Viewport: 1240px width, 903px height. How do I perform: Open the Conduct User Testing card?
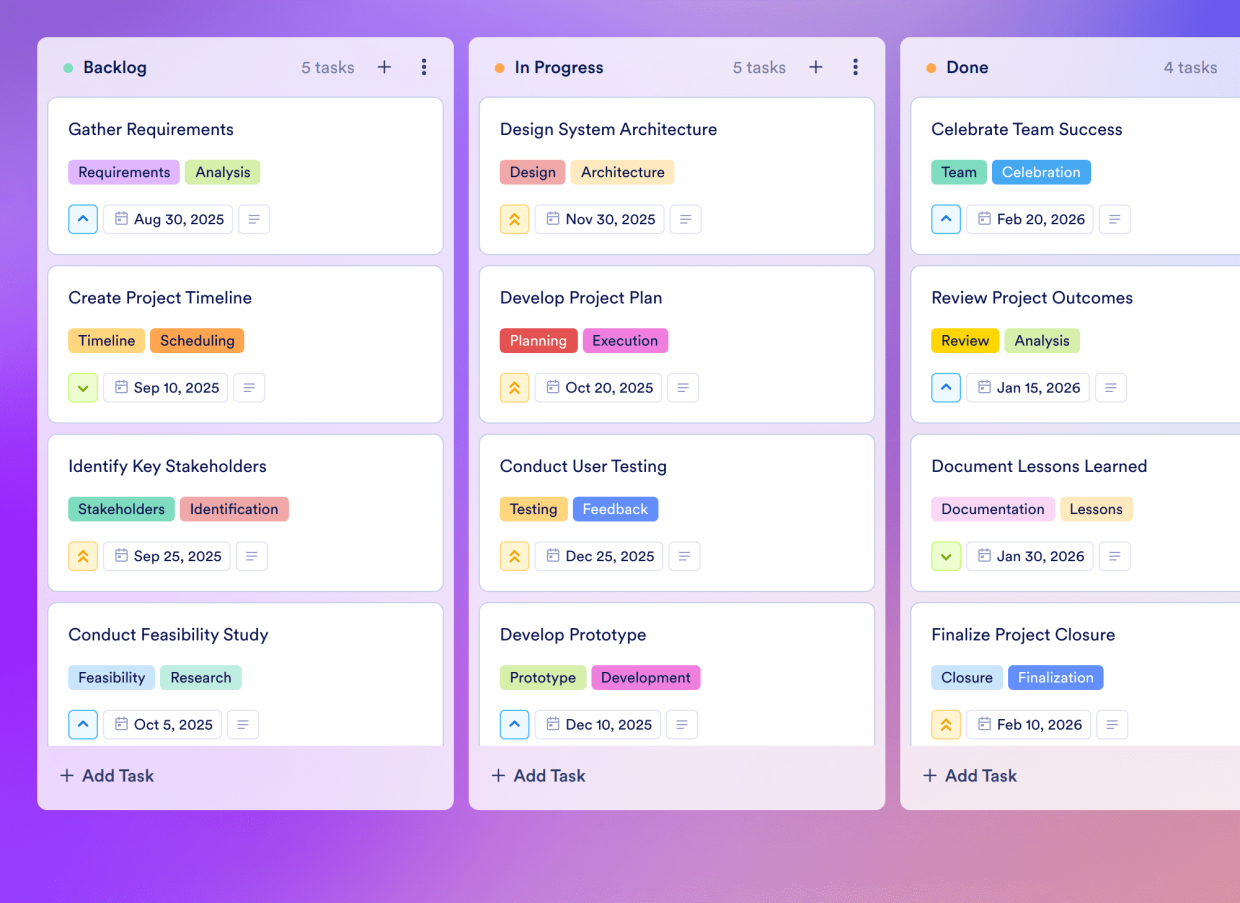click(x=583, y=466)
